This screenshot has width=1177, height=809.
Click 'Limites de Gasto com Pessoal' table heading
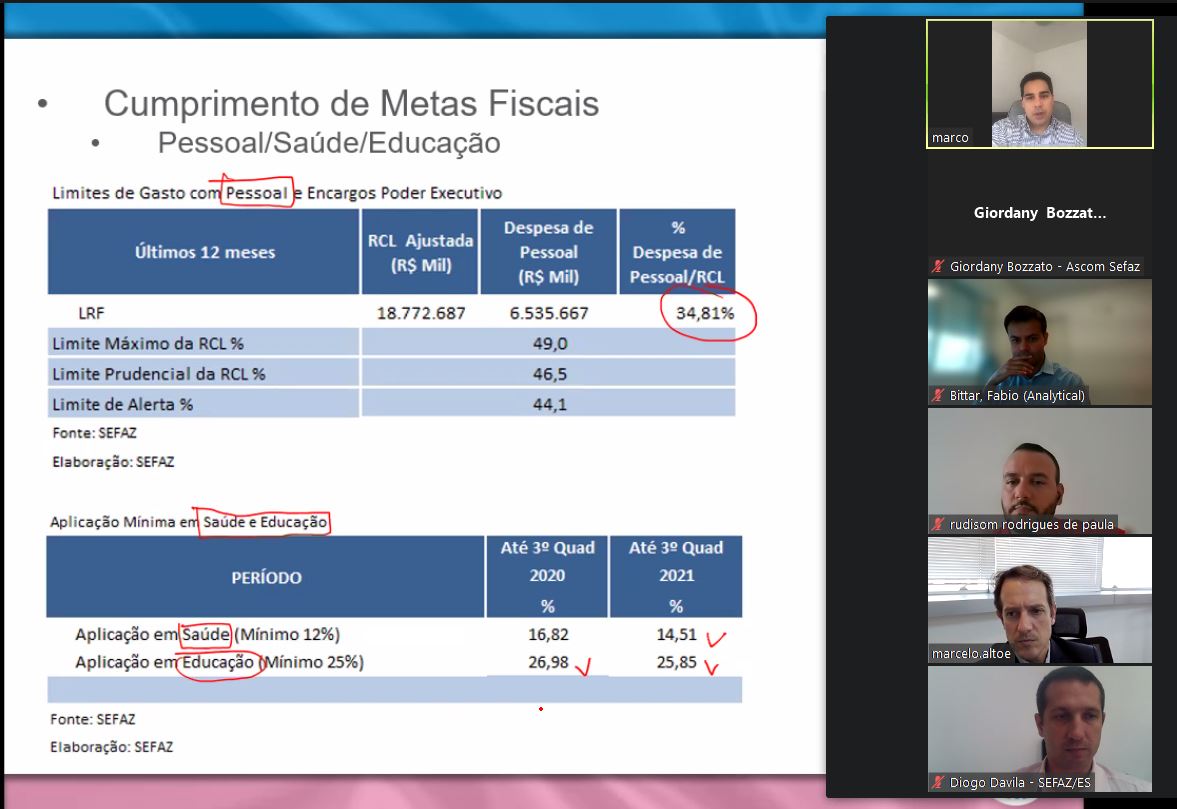coord(277,194)
